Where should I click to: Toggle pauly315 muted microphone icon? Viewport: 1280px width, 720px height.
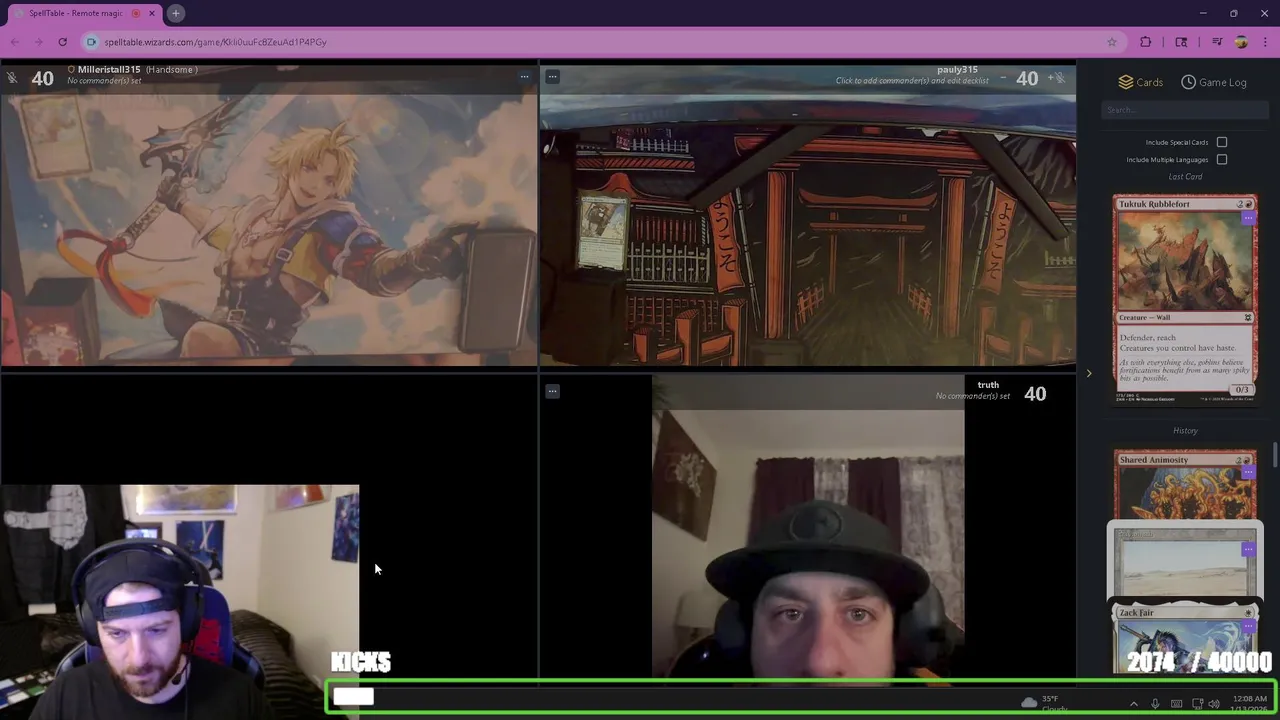coord(1061,78)
